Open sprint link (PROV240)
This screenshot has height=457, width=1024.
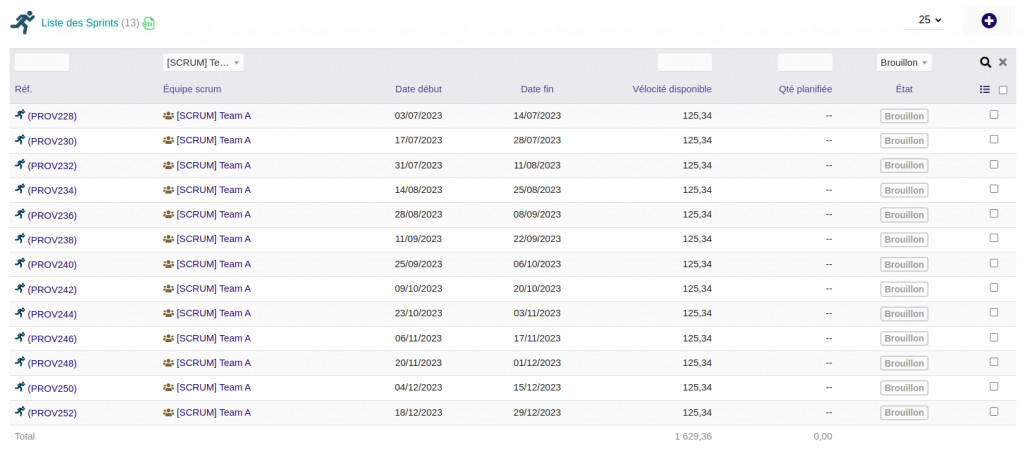52,265
